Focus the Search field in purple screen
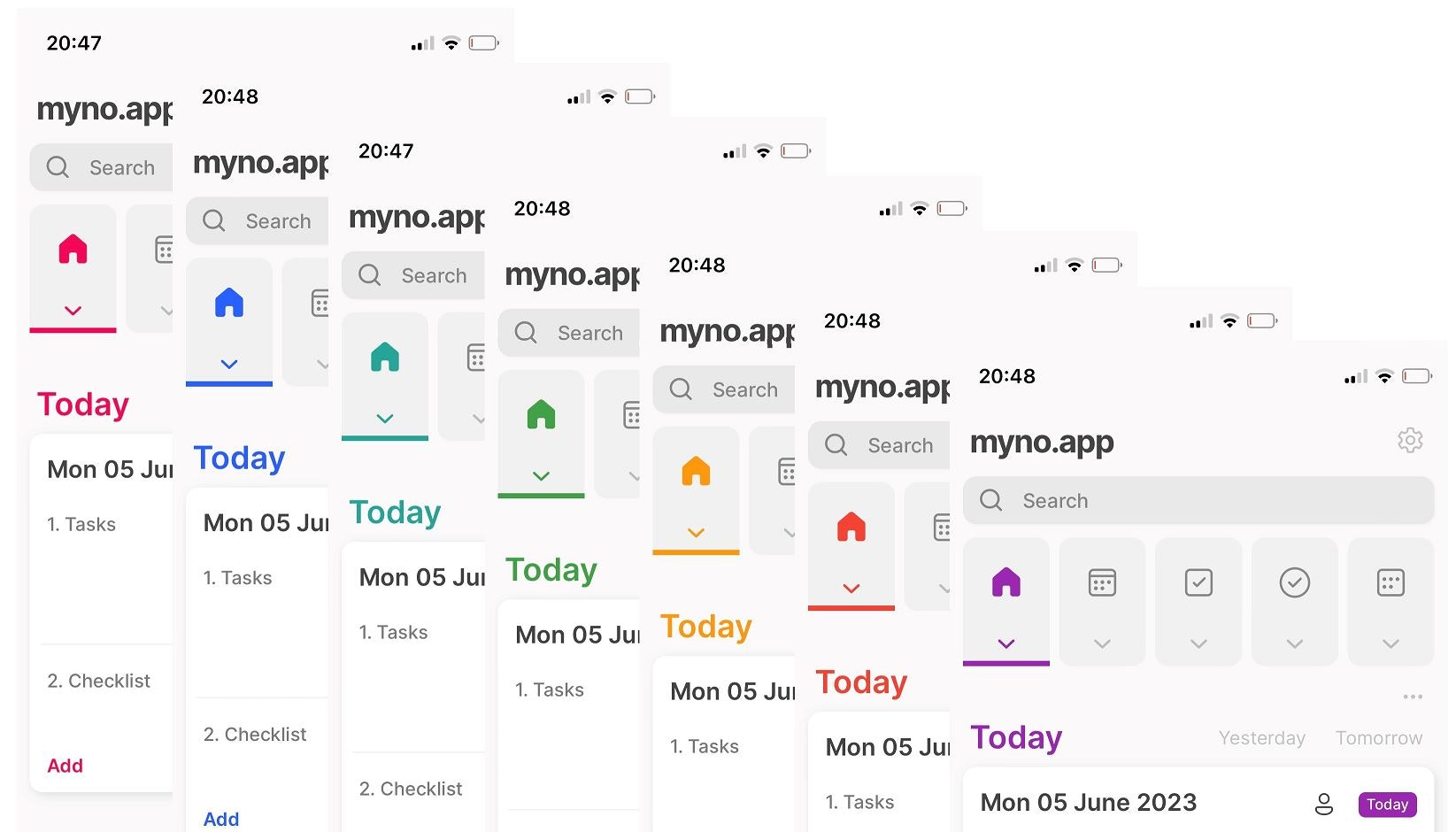Image resolution: width=1456 pixels, height=832 pixels. (x=1198, y=500)
